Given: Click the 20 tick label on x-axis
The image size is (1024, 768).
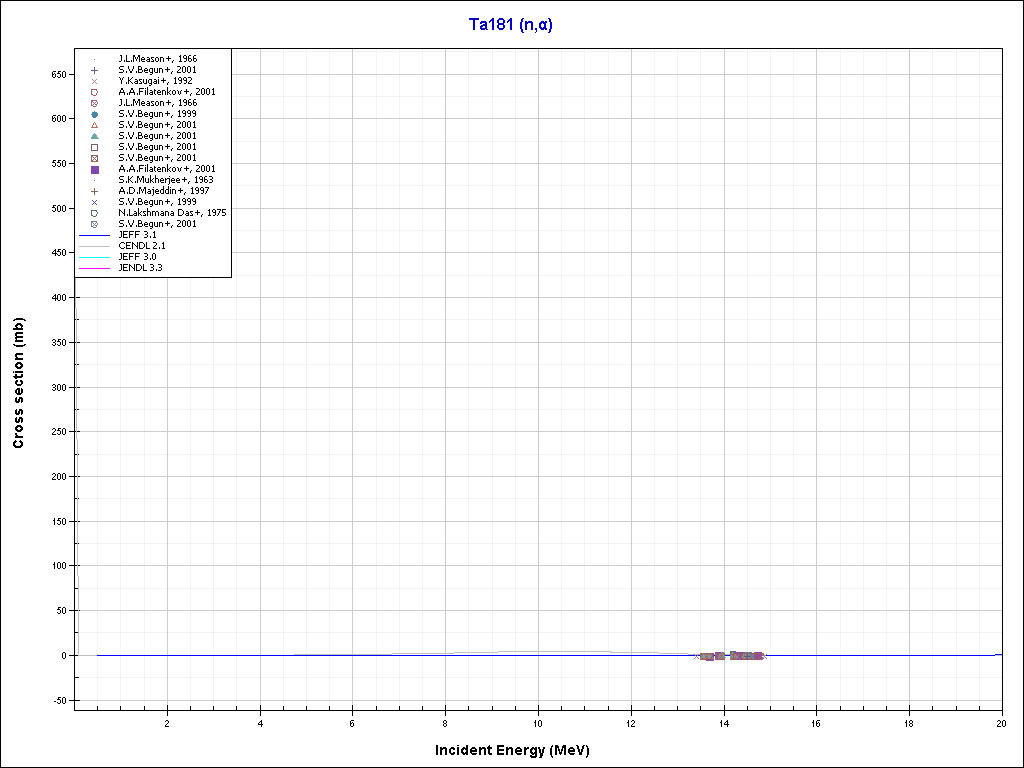Looking at the screenshot, I should [1001, 722].
